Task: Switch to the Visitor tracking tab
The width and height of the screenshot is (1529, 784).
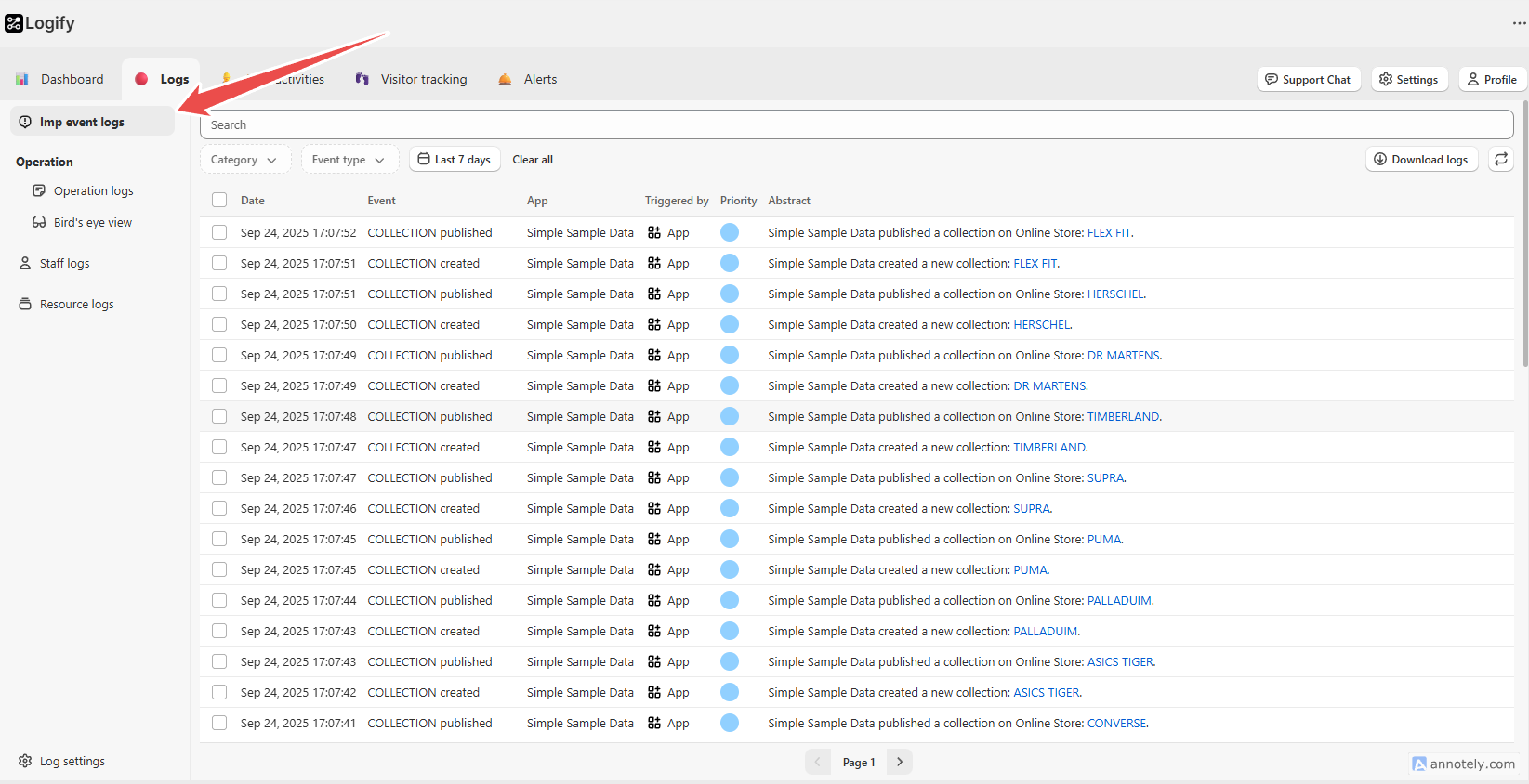Action: tap(412, 79)
